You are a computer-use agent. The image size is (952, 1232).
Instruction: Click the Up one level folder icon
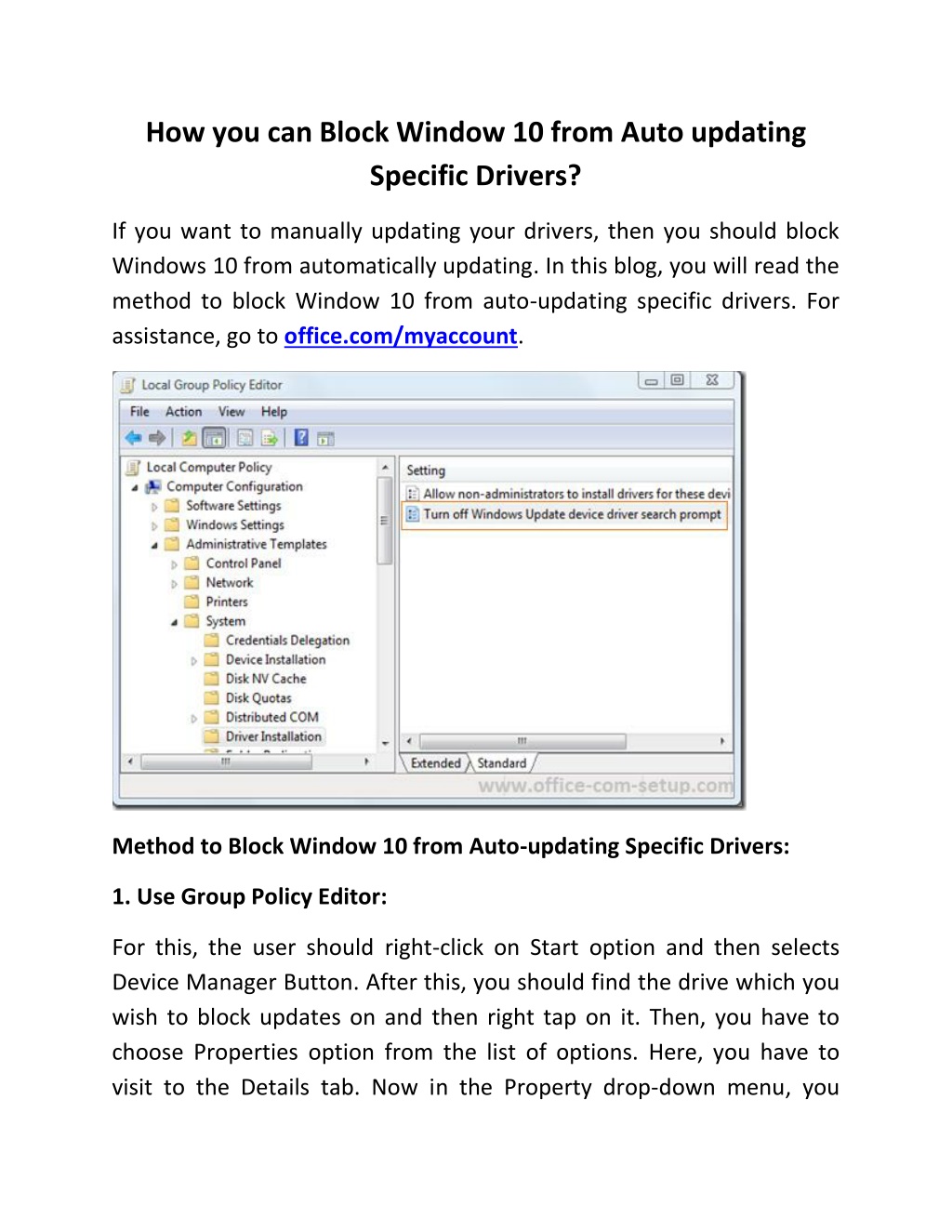[189, 438]
